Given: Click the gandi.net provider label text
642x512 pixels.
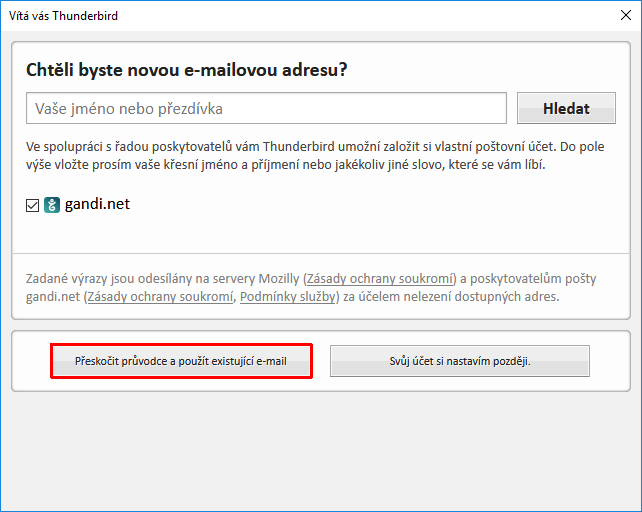Looking at the screenshot, I should [x=97, y=205].
